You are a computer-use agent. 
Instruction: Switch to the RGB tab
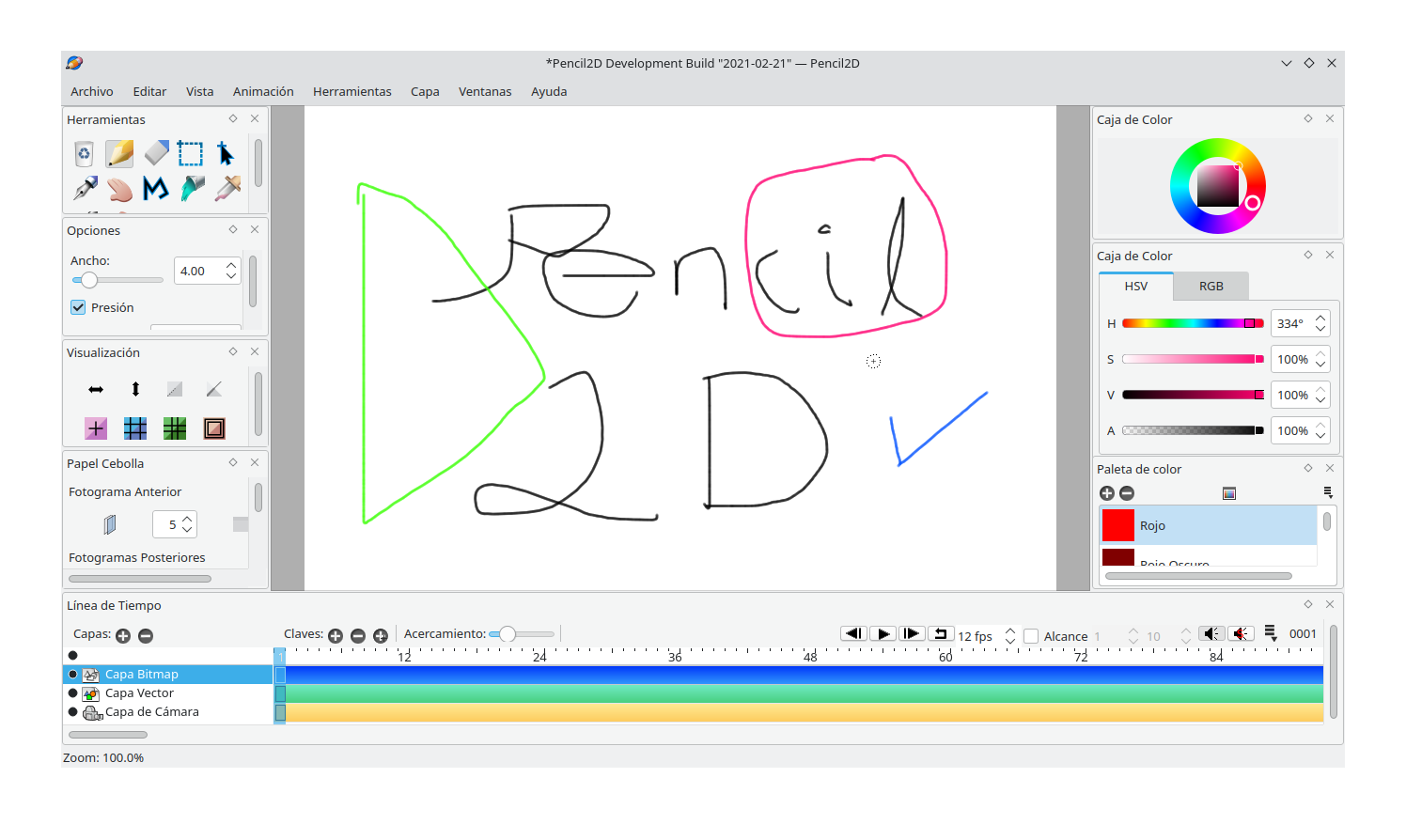1211,287
